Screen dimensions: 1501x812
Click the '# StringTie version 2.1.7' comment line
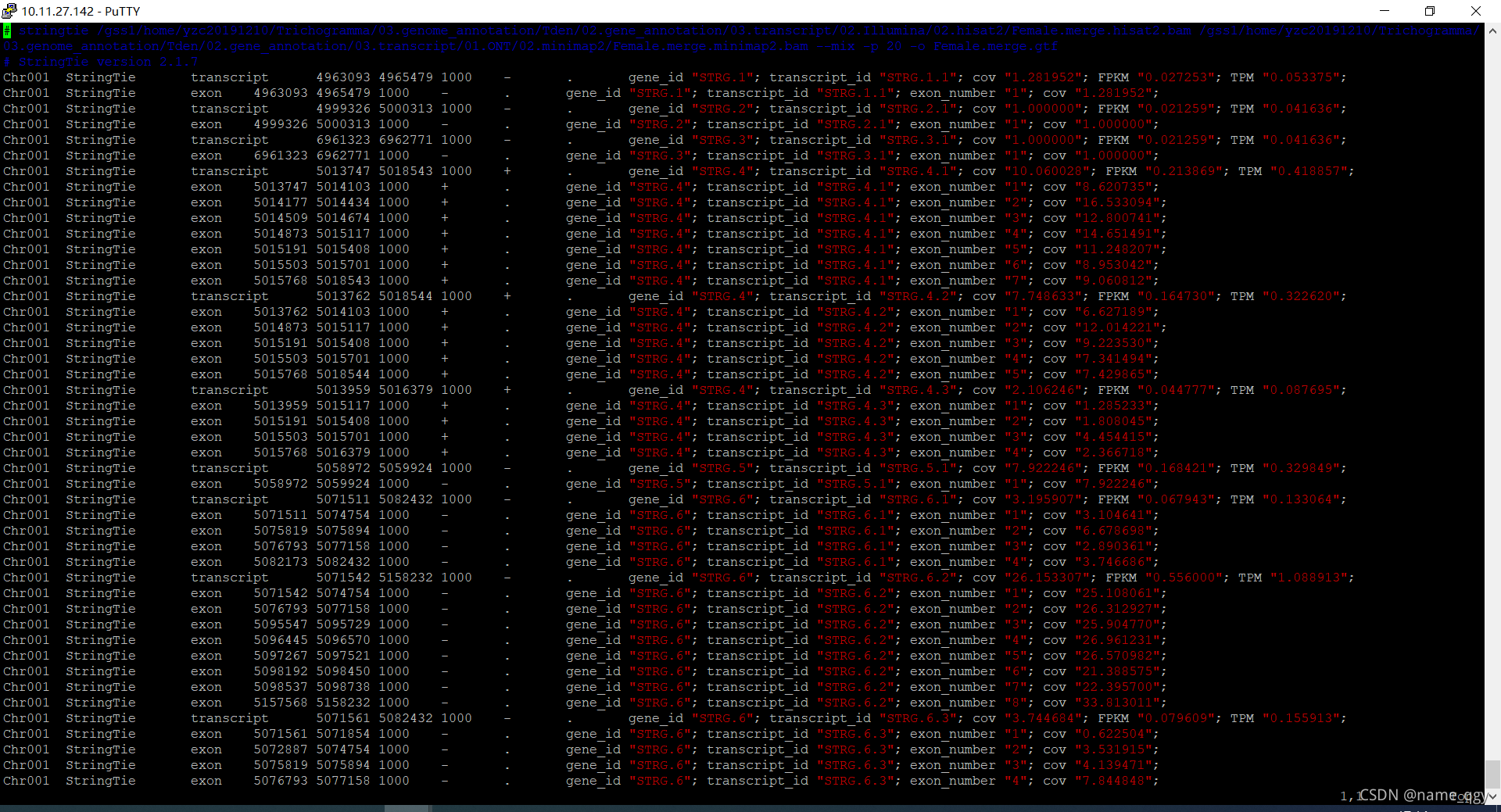(x=101, y=62)
